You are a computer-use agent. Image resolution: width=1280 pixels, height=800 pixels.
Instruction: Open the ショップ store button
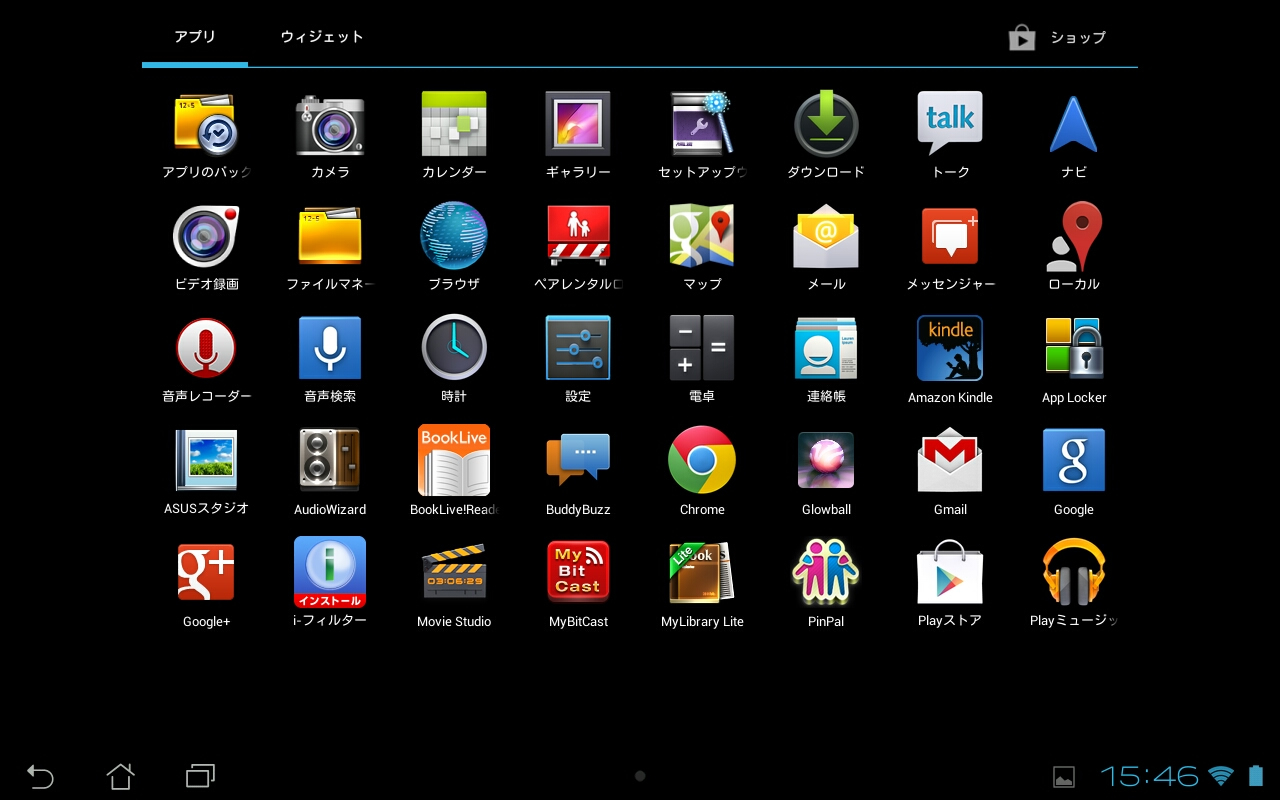coord(1058,38)
